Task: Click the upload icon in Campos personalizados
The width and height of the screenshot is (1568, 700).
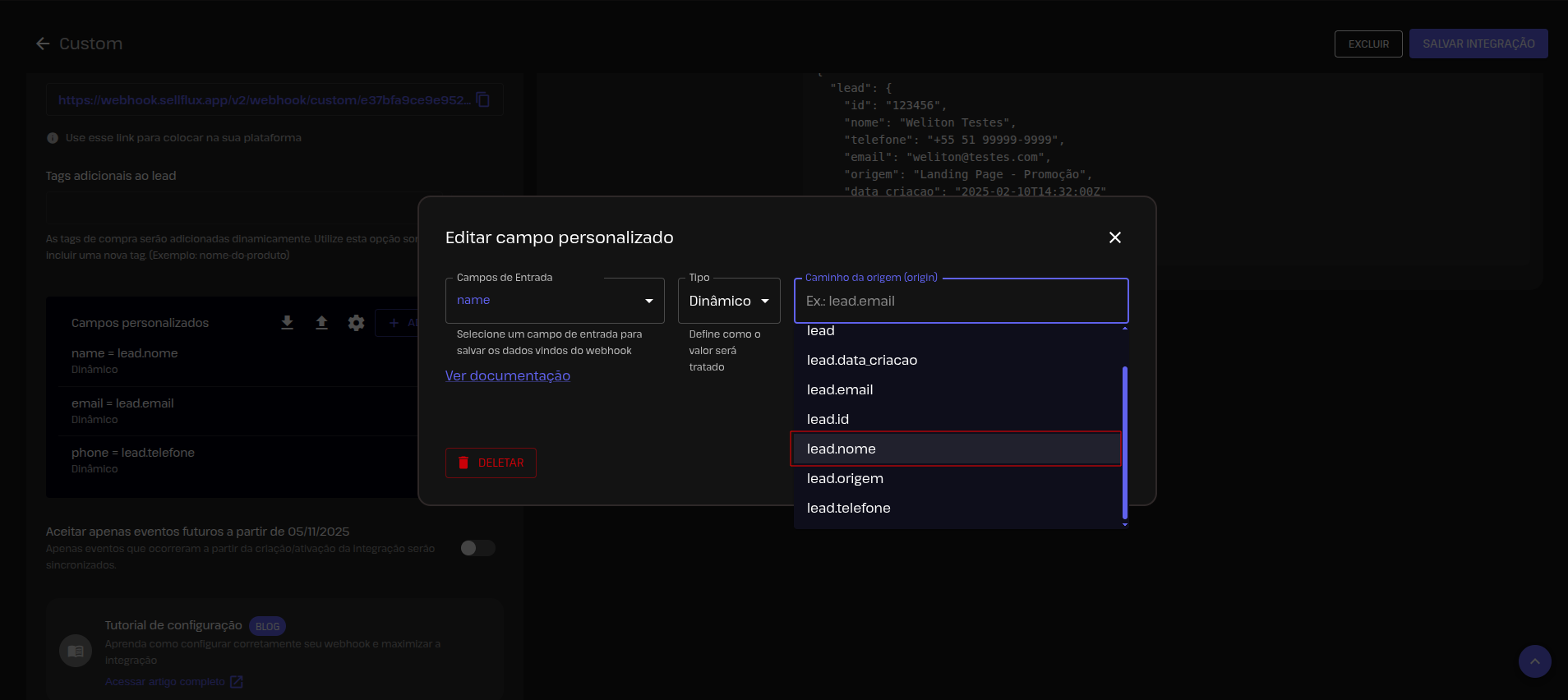Action: coord(321,323)
